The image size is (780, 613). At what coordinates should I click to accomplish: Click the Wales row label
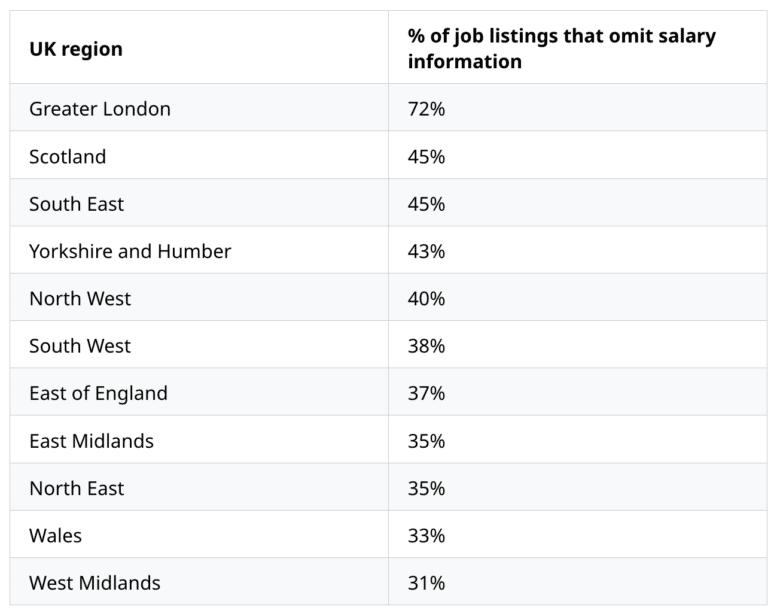pos(55,536)
